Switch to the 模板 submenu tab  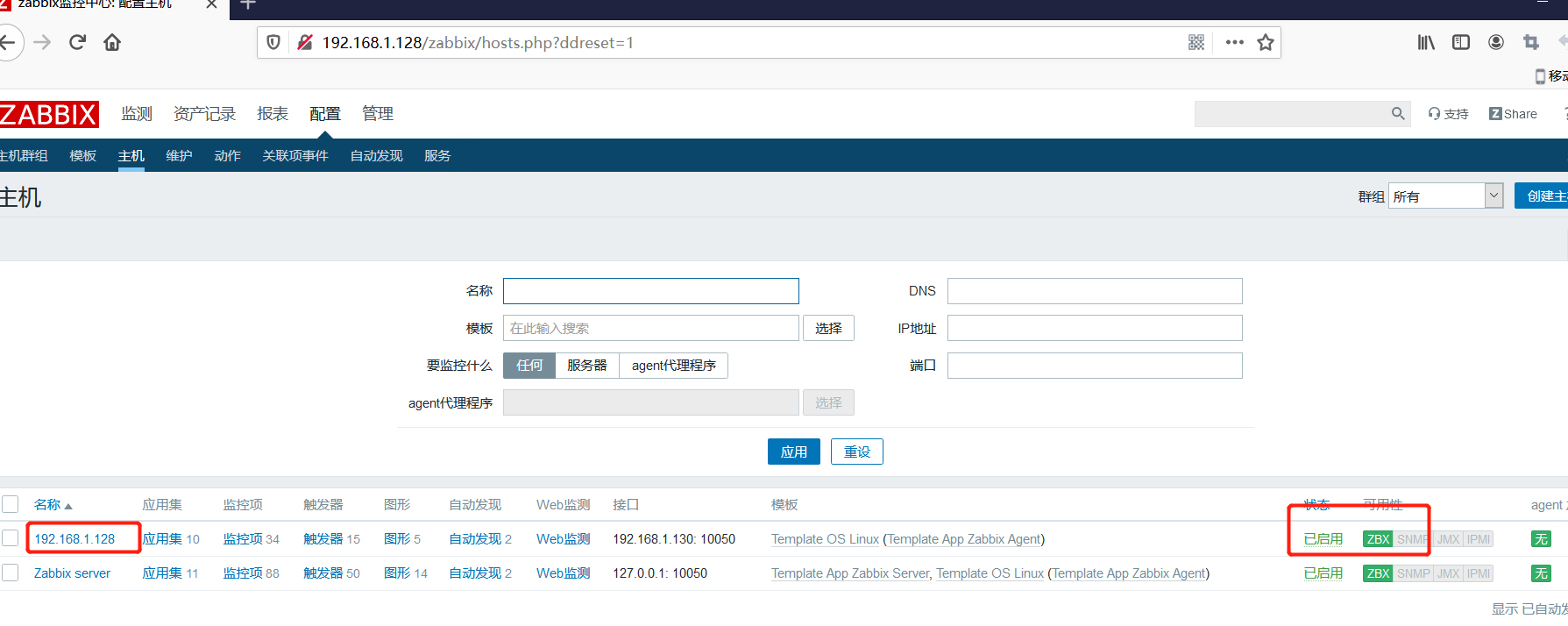(x=83, y=156)
